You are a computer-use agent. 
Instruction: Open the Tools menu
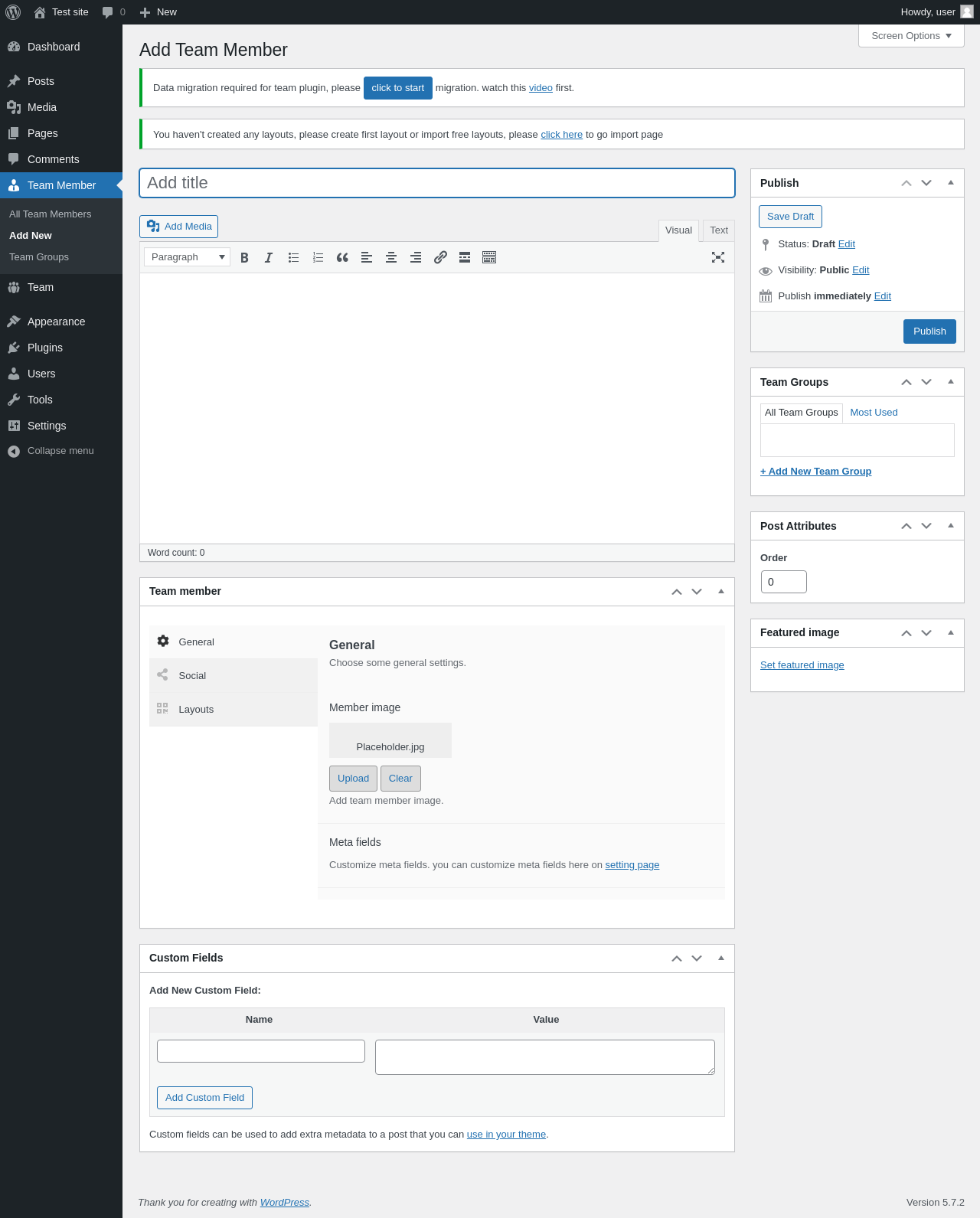tap(61, 400)
